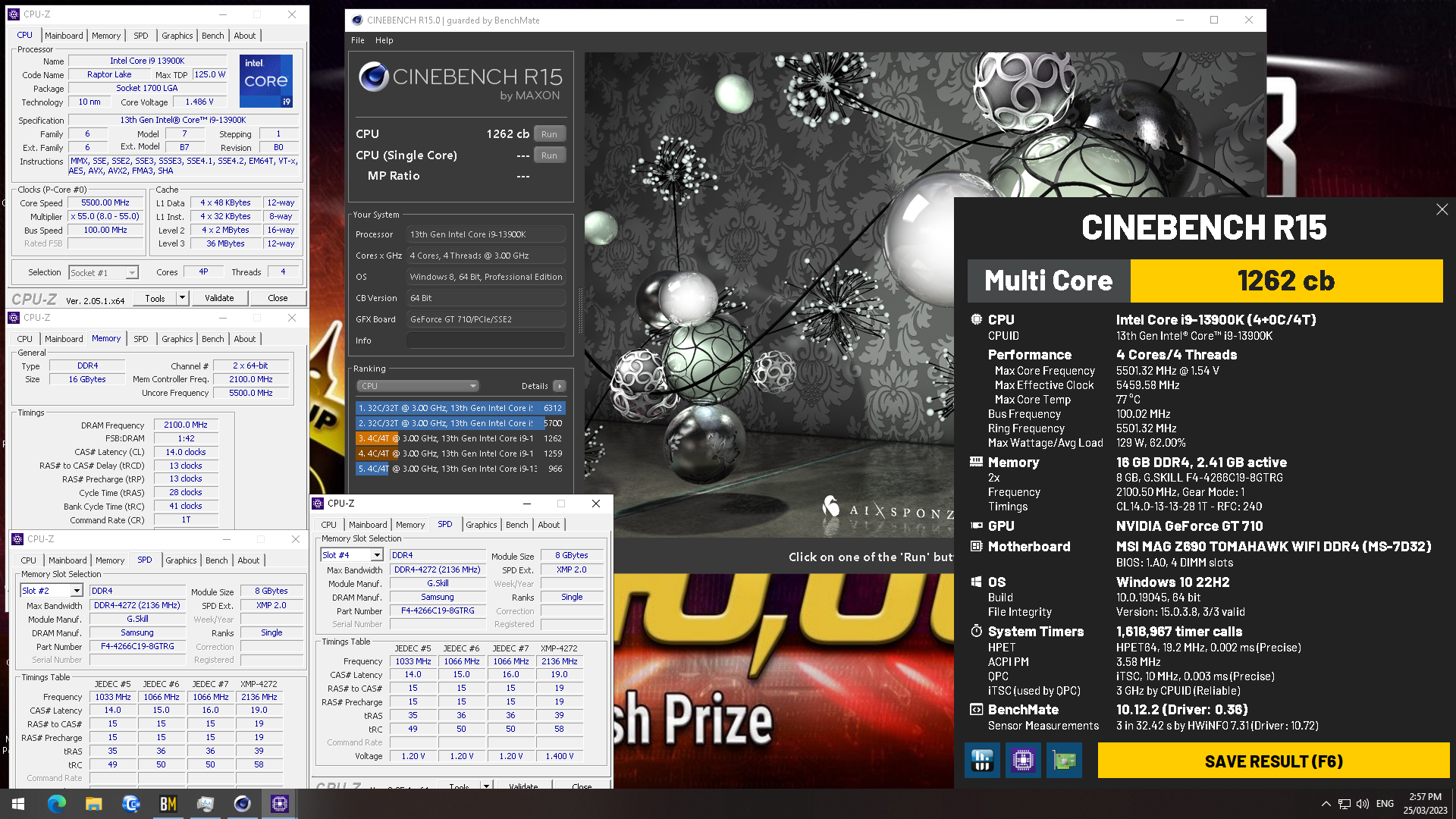The width and height of the screenshot is (1456, 819).
Task: Switch to BenchMate via BM taskbar icon
Action: click(168, 804)
